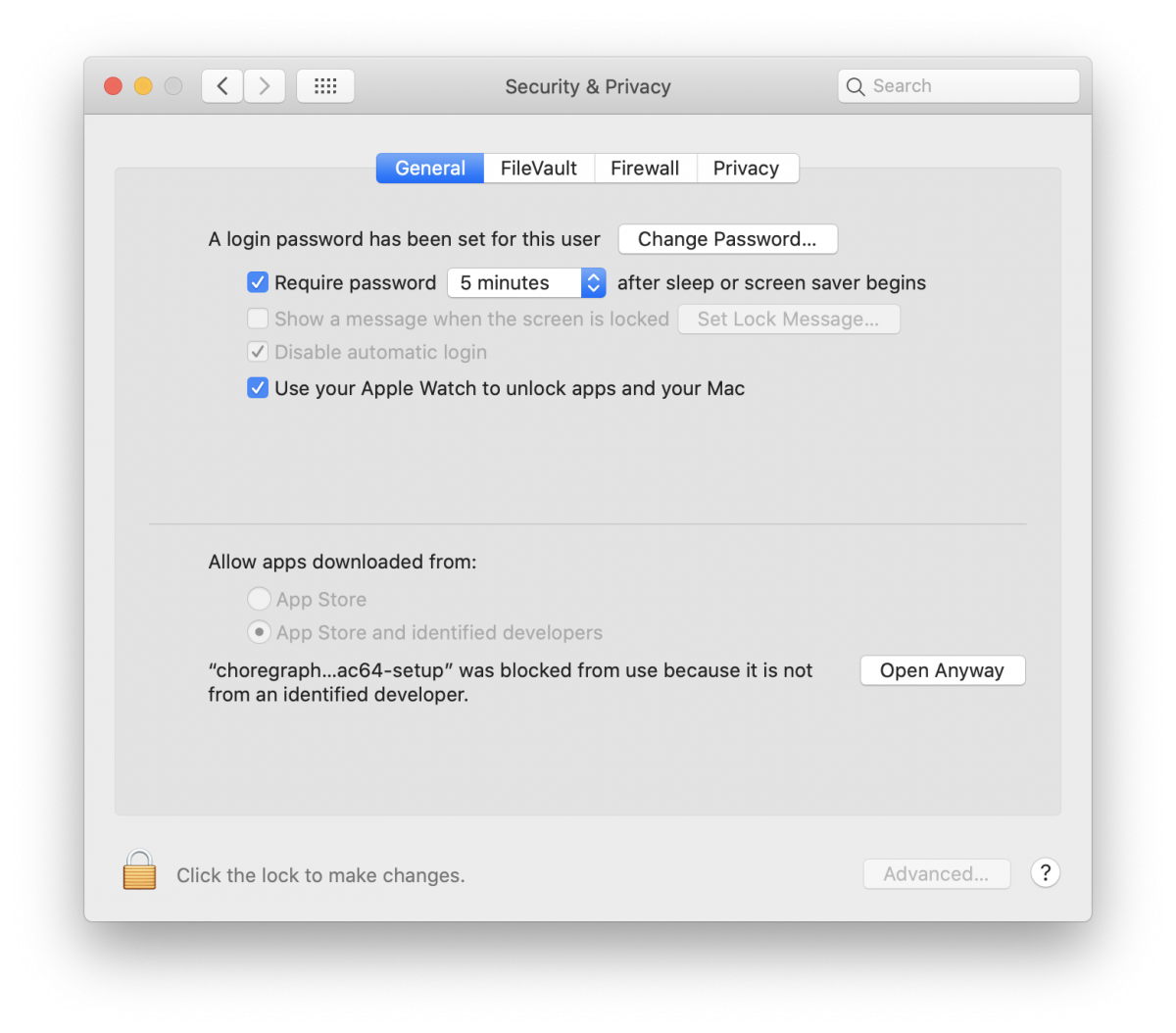The height and width of the screenshot is (1033, 1176).
Task: Click the Advanced button
Action: click(x=936, y=873)
